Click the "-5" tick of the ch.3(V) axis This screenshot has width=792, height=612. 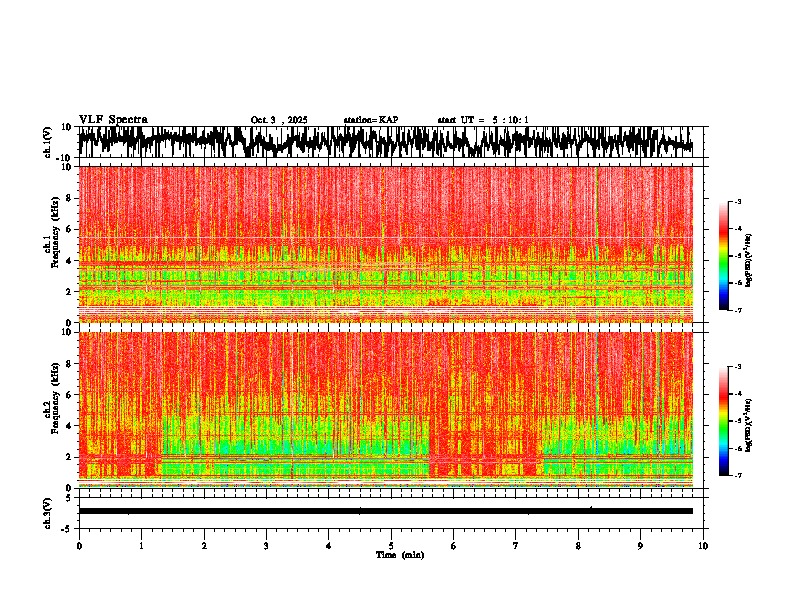coord(67,529)
